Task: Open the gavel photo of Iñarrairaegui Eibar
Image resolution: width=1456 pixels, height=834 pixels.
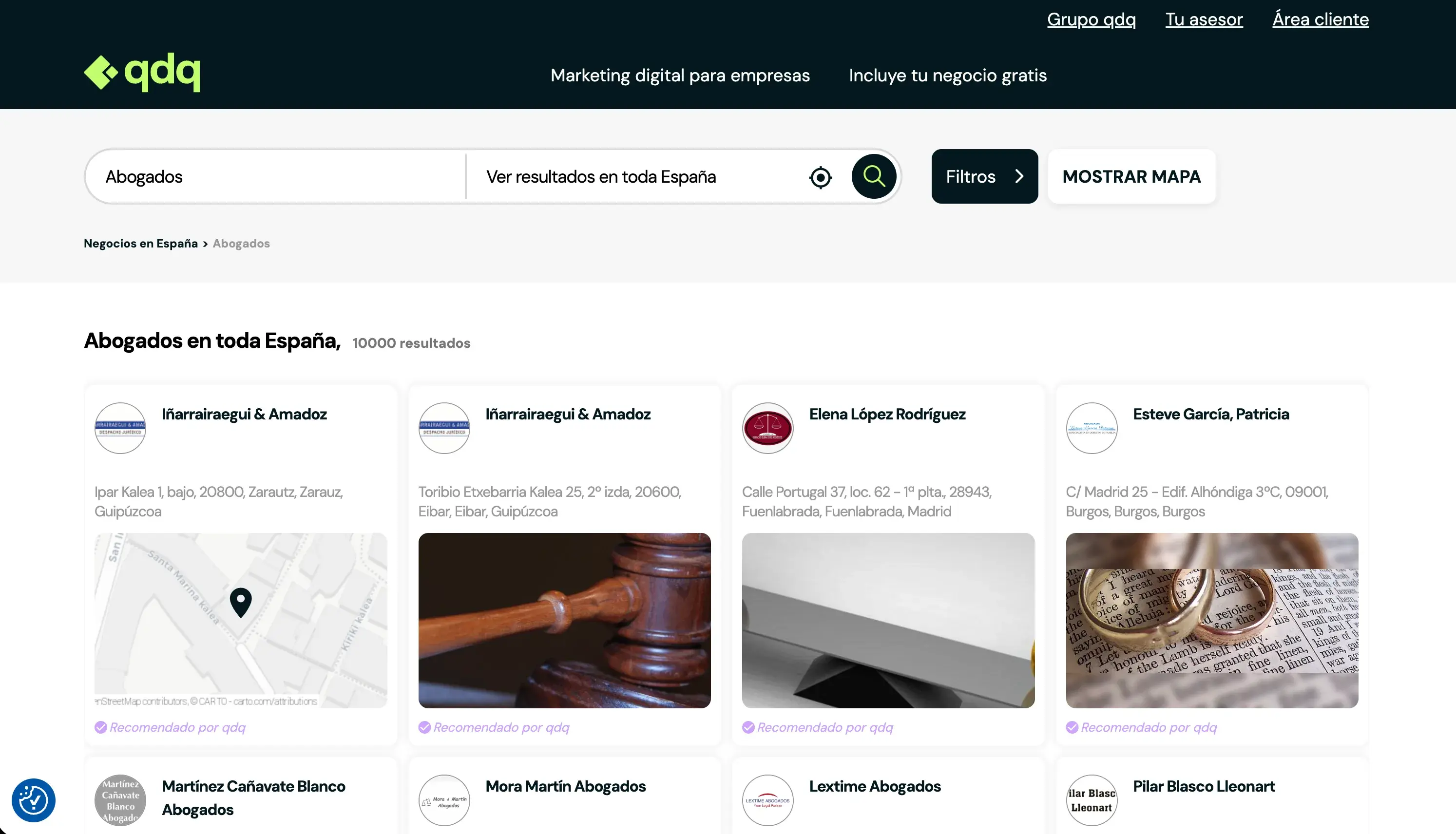Action: point(564,620)
